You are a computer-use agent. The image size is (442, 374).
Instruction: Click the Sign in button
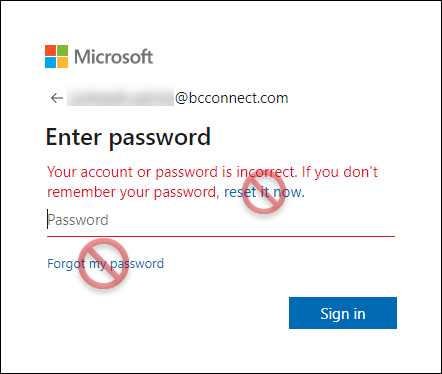point(343,313)
